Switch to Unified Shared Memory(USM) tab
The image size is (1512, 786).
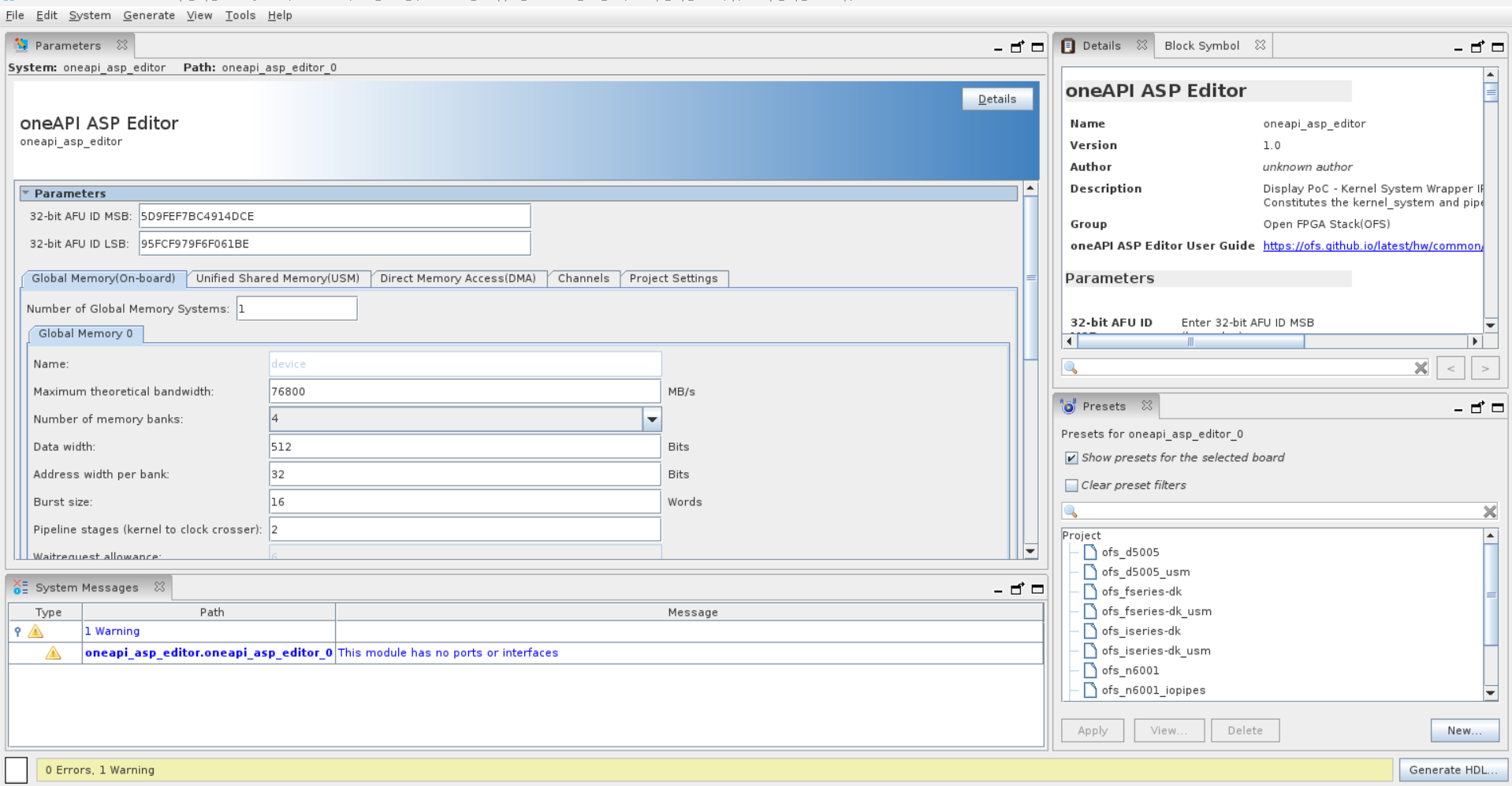[277, 278]
